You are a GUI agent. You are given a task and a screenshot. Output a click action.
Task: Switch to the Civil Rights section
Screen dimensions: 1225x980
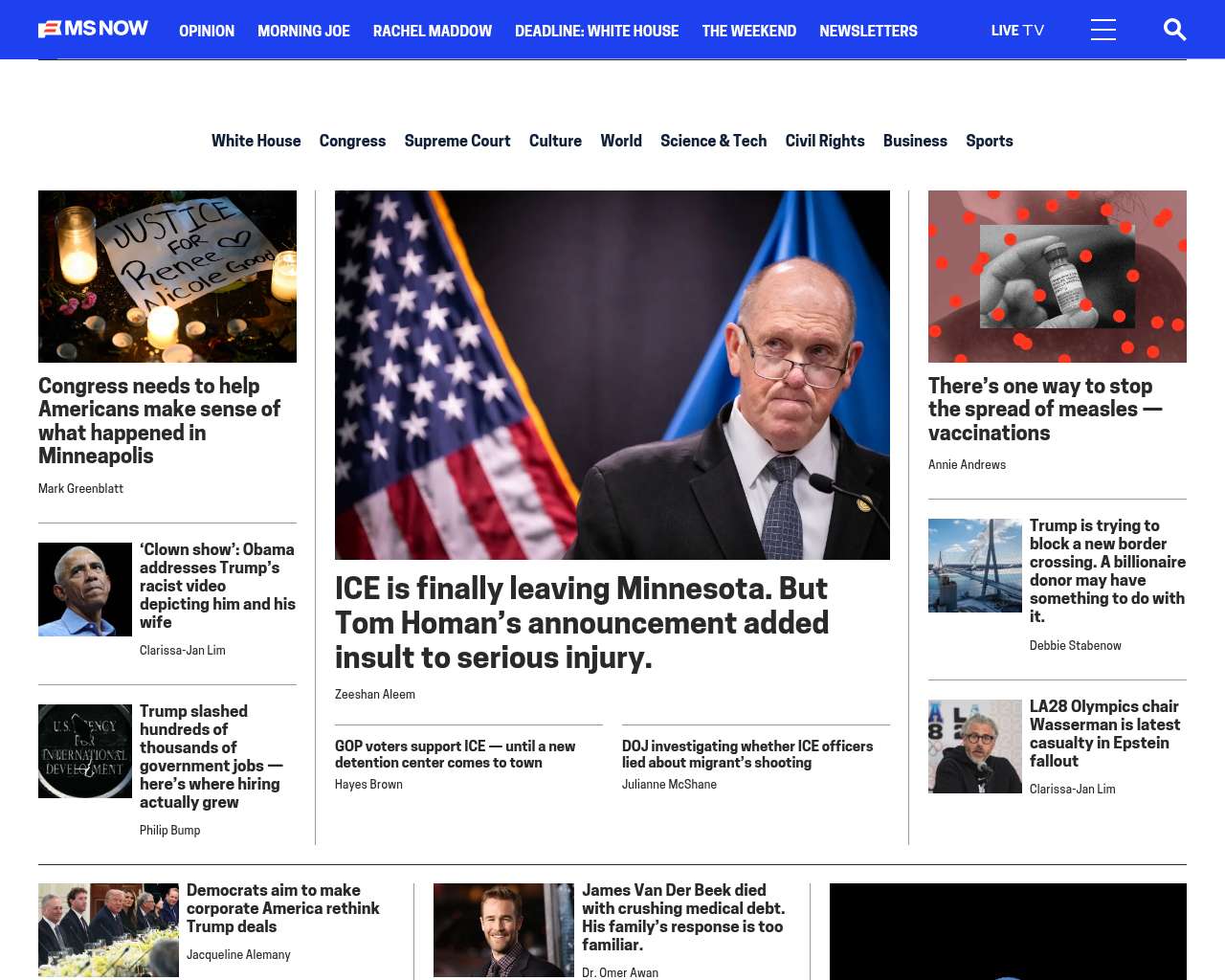[825, 141]
